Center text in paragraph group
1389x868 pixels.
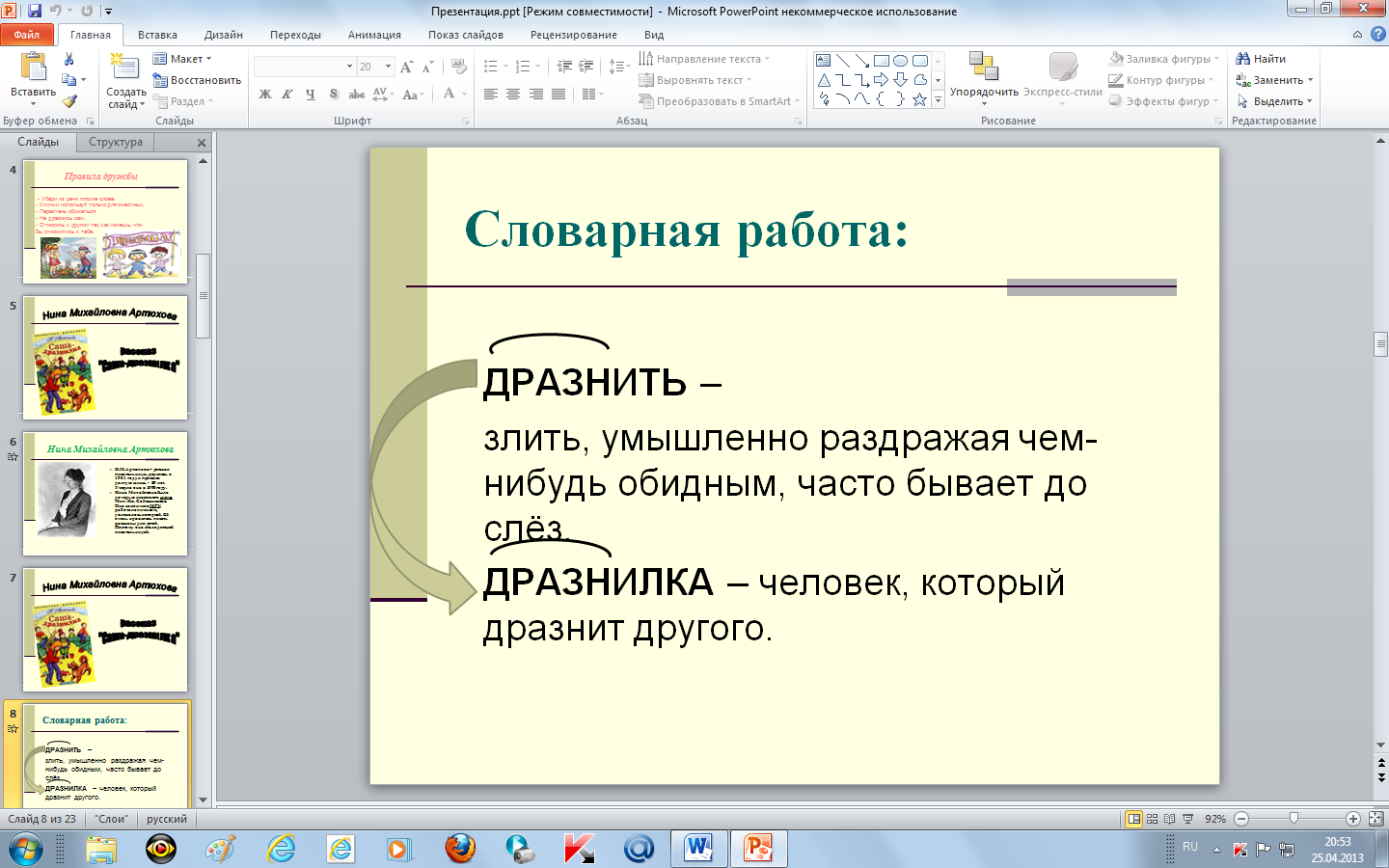[x=513, y=94]
